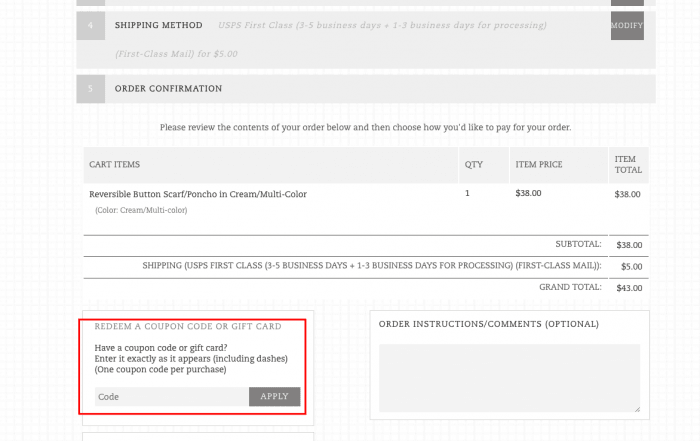Image resolution: width=700 pixels, height=441 pixels.
Task: Click the Item Price column header
Action: (x=538, y=164)
